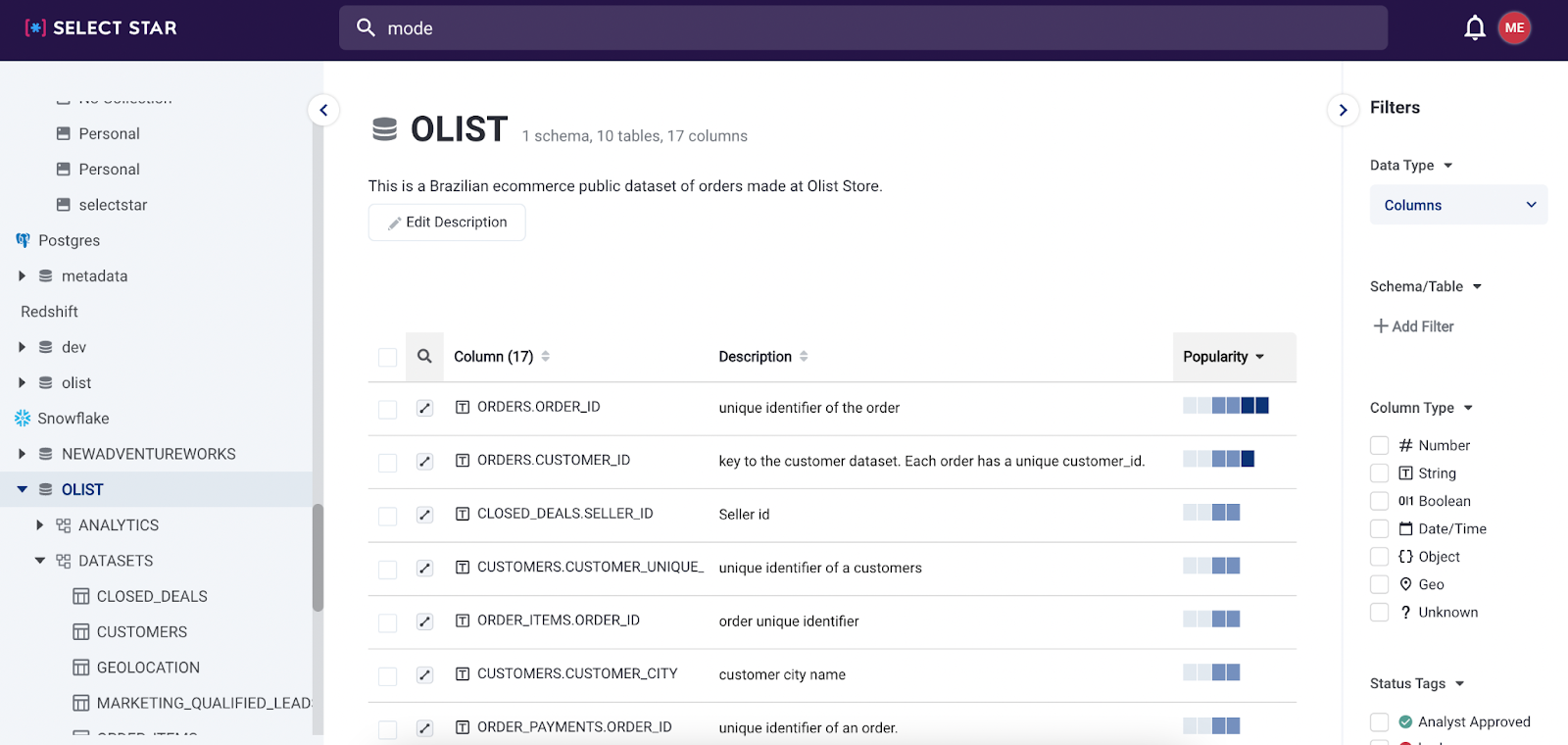Enable the Boolean column type filter
Screen dimensions: 1568x745
coord(1379,501)
